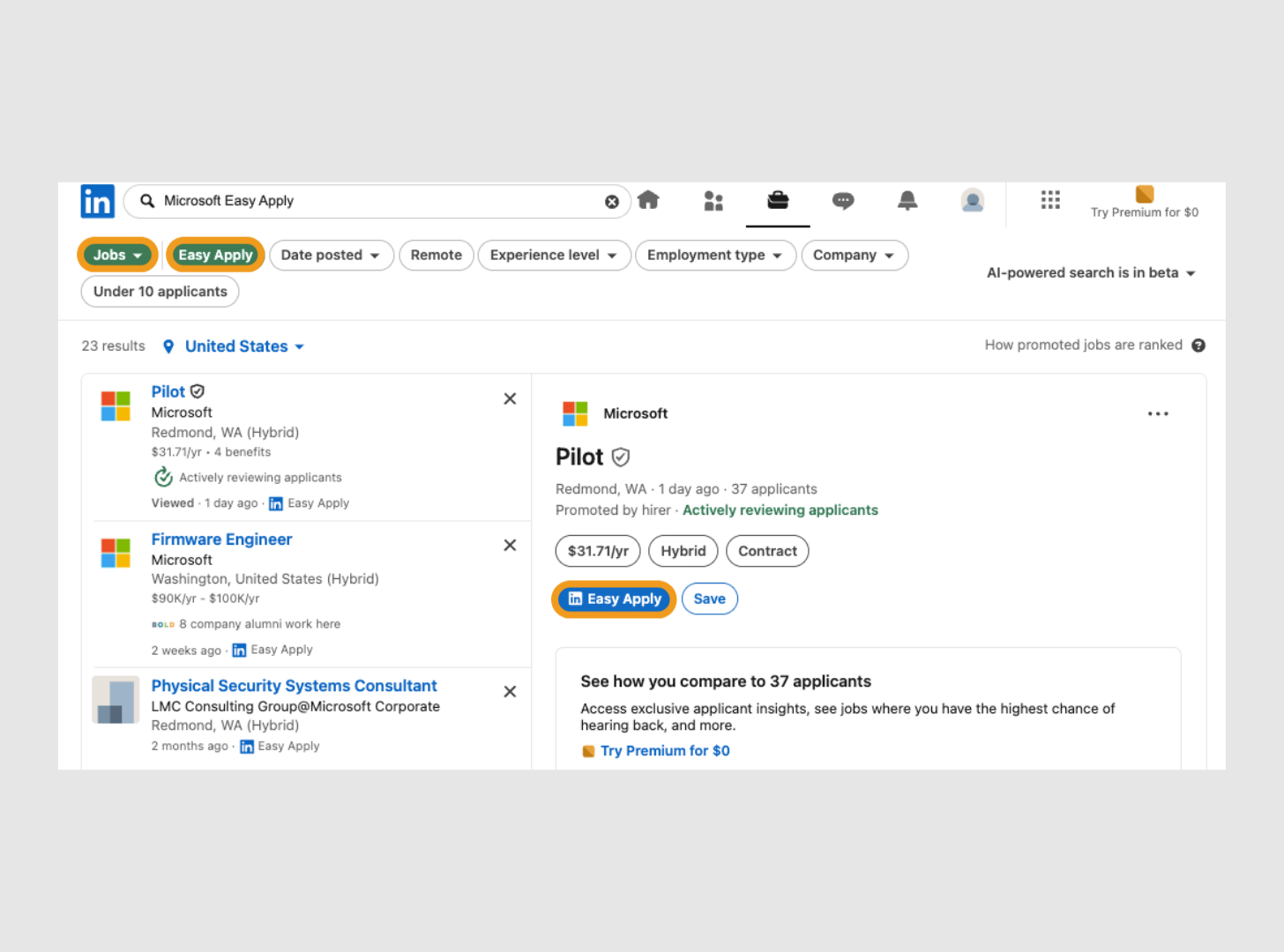The image size is (1284, 952).
Task: Click the Microsoft company name in details
Action: tap(636, 413)
